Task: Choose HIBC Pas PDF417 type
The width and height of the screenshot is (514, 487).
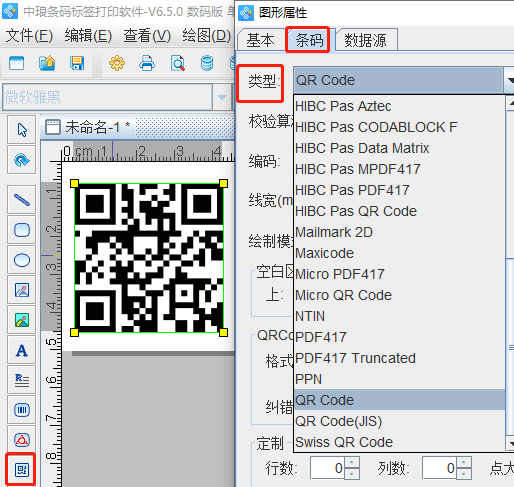Action: [x=399, y=190]
